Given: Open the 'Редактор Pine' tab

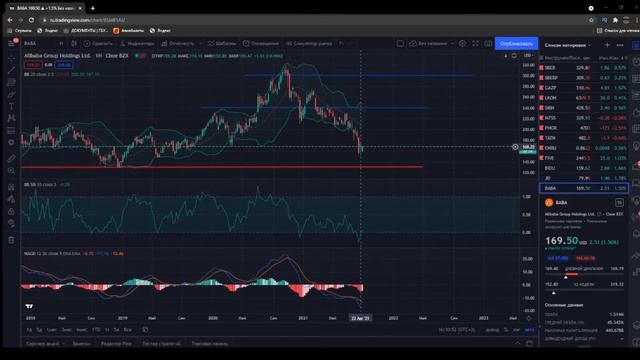Looking at the screenshot, I should pyautogui.click(x=116, y=344).
